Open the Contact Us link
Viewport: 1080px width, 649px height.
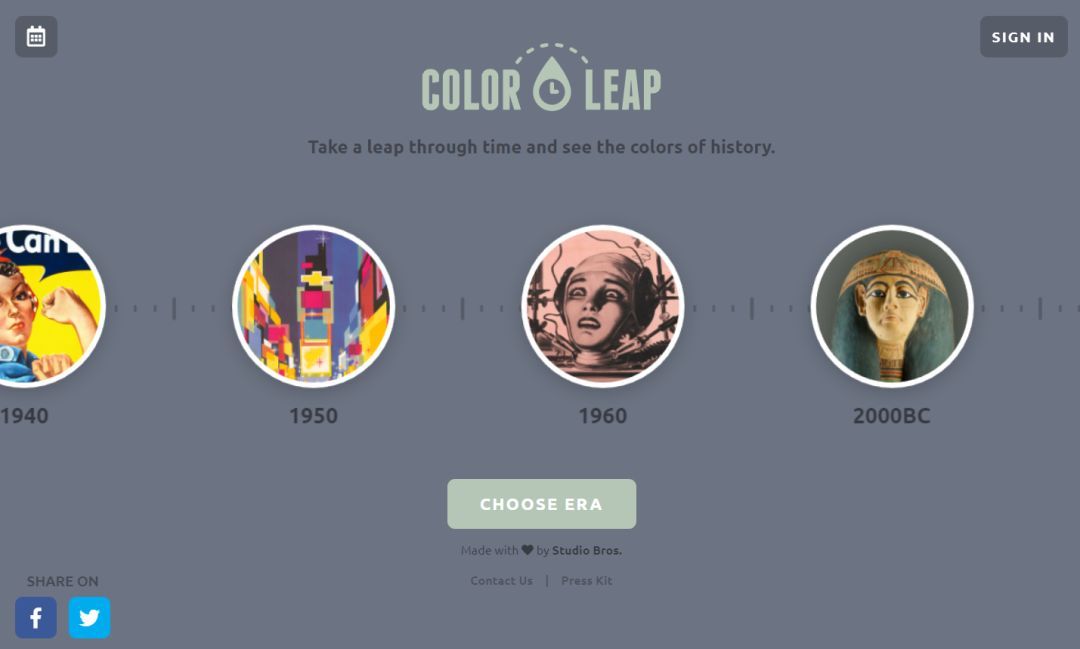501,581
